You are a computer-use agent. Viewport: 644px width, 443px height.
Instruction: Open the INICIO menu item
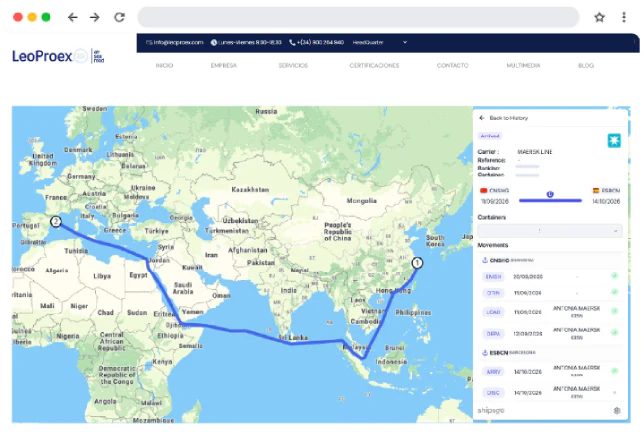(x=164, y=65)
